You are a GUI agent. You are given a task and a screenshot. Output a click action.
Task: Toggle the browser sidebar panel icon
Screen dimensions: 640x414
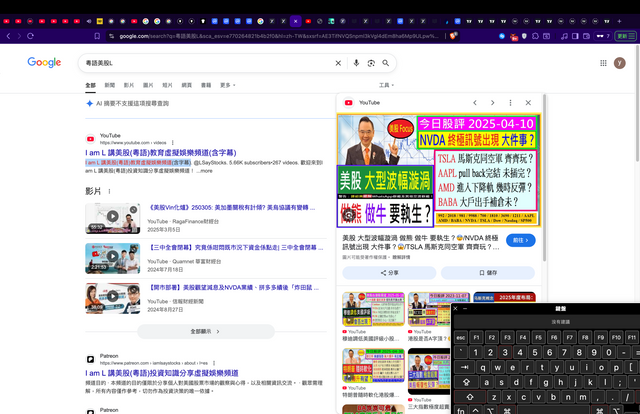(x=575, y=36)
